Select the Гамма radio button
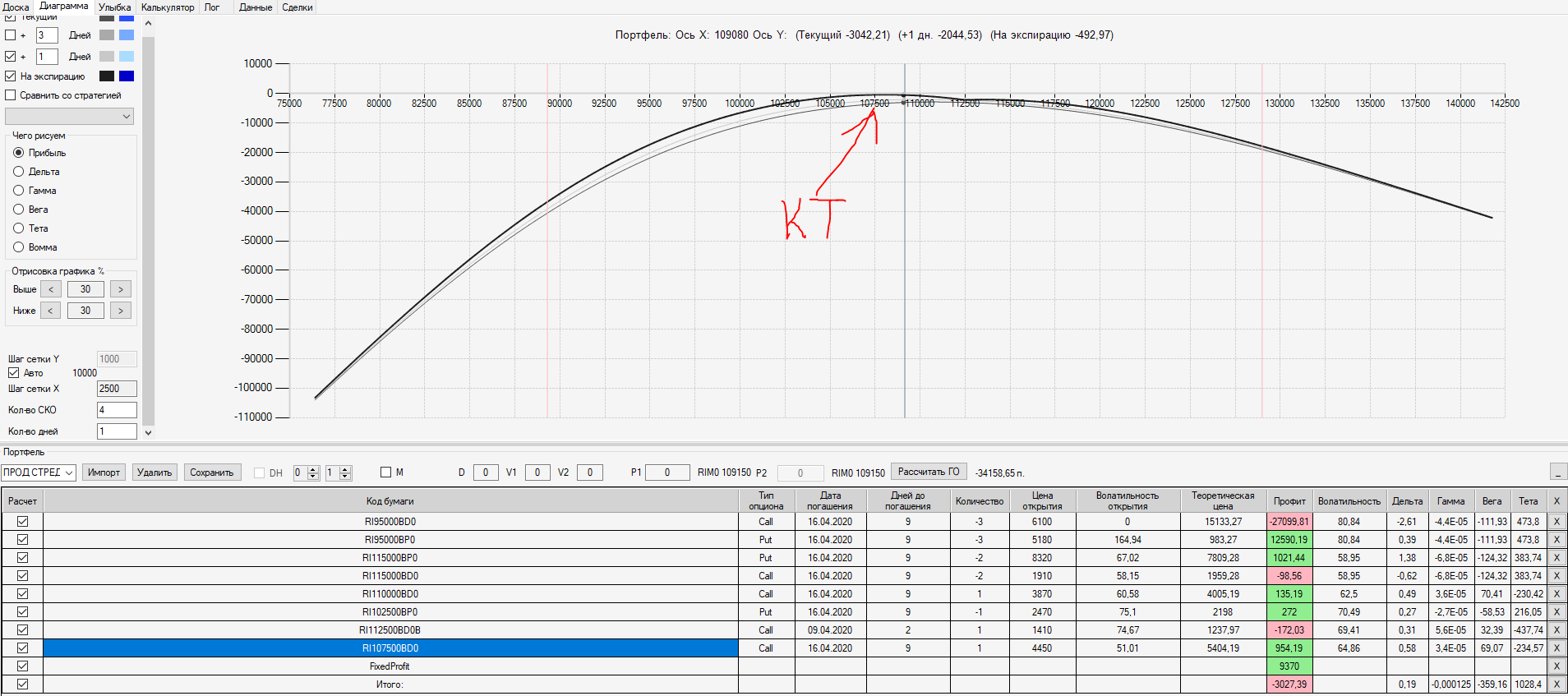The height and width of the screenshot is (696, 1568). 18,191
